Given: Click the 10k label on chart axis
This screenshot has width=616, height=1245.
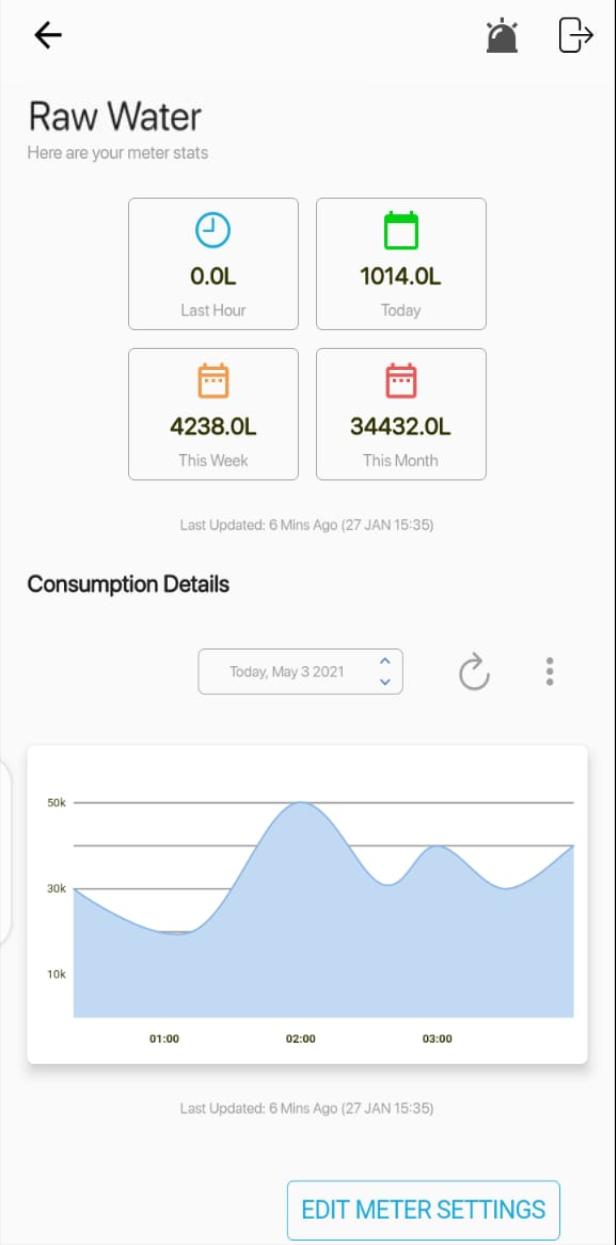Looking at the screenshot, I should (x=56, y=974).
